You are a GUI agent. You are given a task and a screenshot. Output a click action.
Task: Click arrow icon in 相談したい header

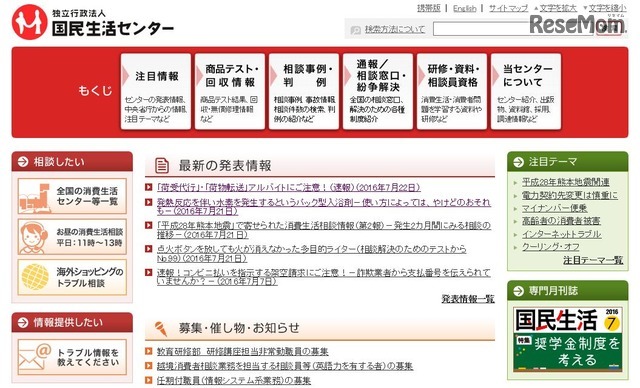click(23, 162)
